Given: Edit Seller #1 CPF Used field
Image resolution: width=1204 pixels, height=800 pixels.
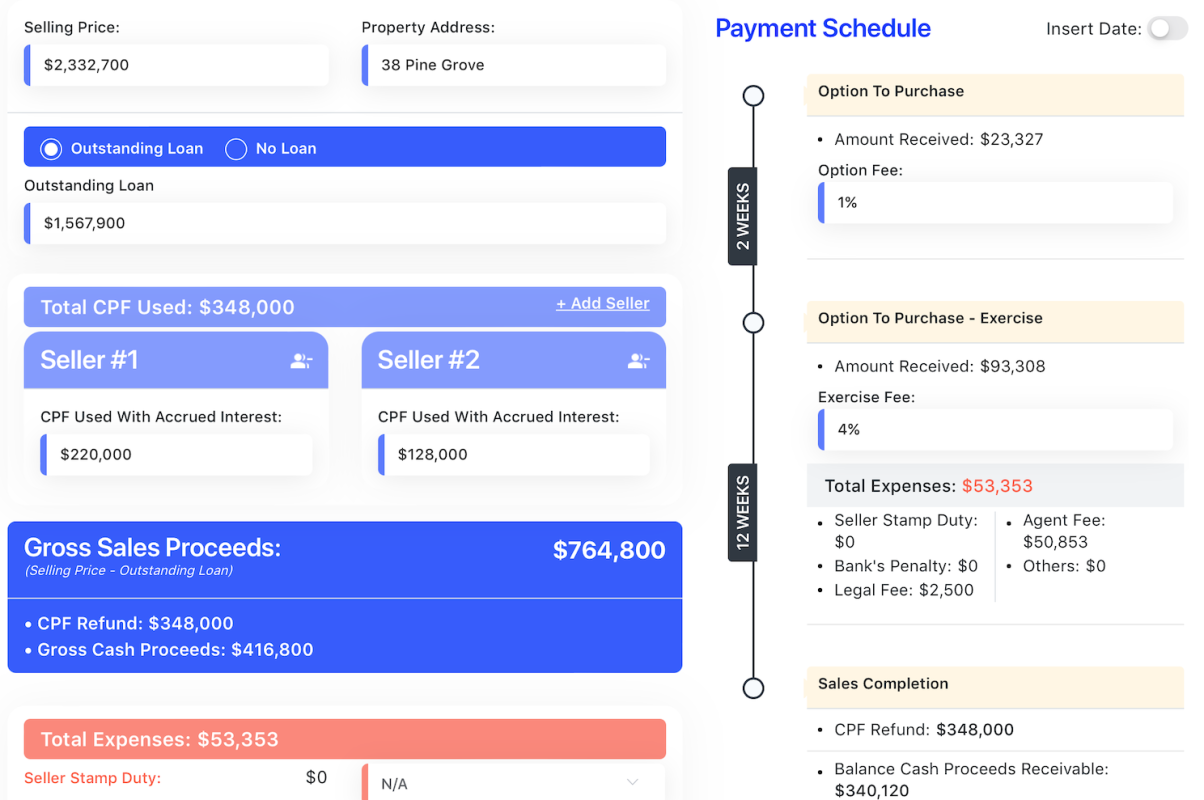Looking at the screenshot, I should coord(176,454).
